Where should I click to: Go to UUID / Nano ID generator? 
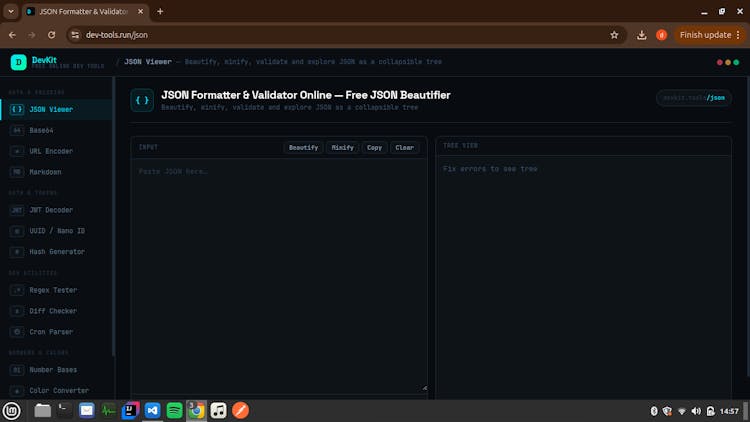coord(56,231)
